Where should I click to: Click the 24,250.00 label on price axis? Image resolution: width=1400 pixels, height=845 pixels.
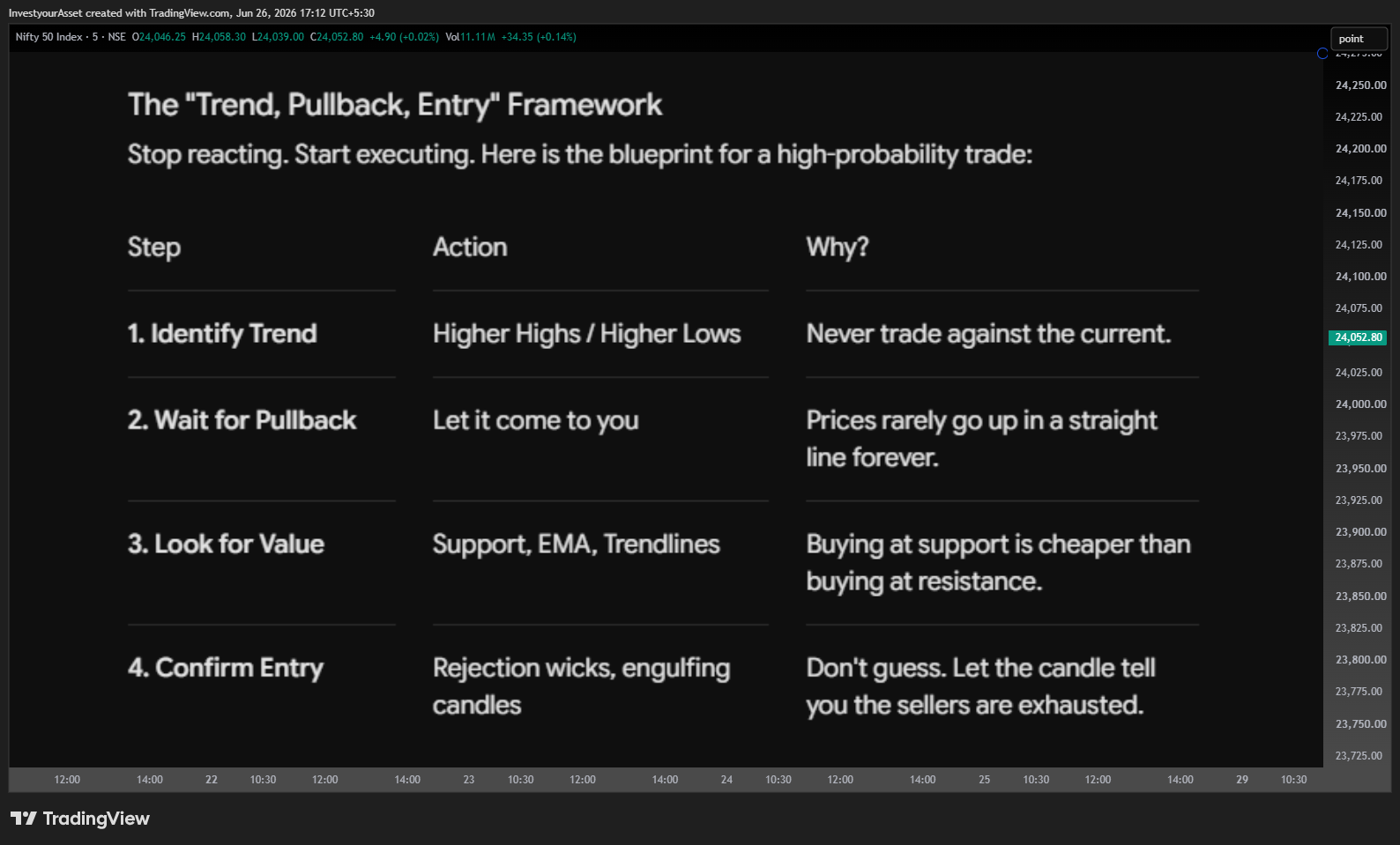tap(1360, 85)
